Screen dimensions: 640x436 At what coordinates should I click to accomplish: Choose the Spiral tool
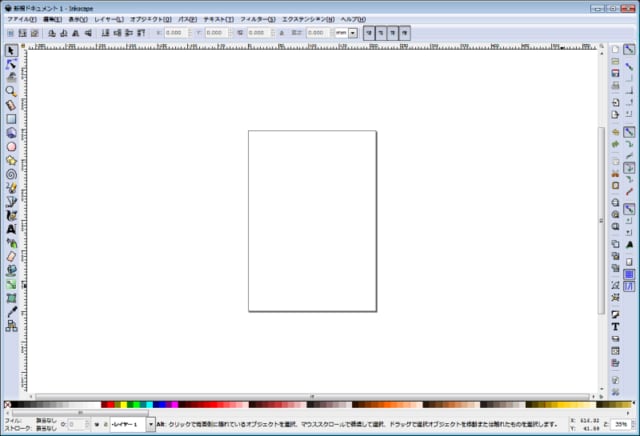[11, 173]
